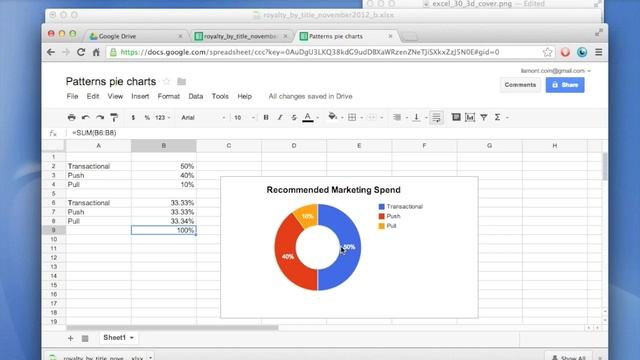The image size is (640, 360).
Task: Click cell B2 showing 50%
Action: click(x=164, y=166)
